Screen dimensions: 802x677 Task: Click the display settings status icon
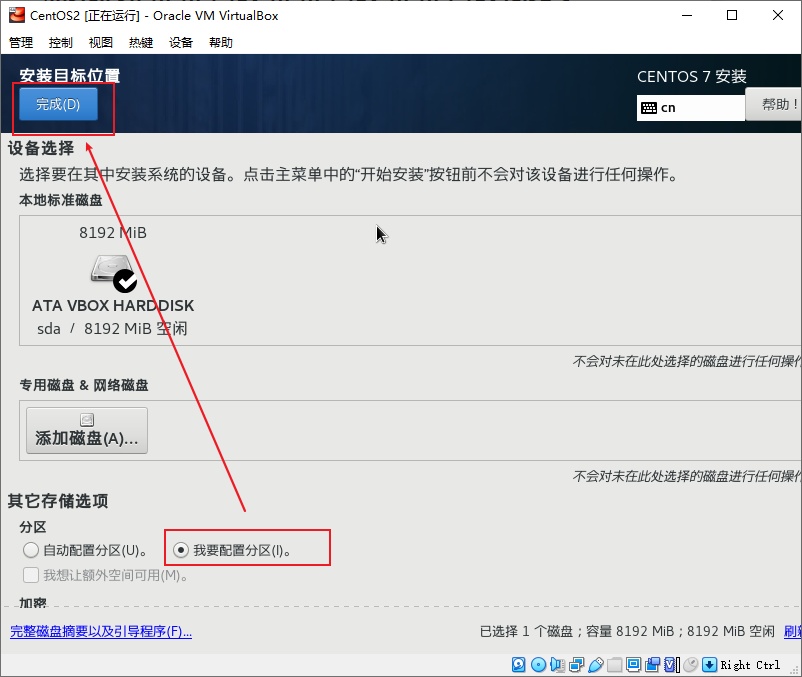pos(633,665)
